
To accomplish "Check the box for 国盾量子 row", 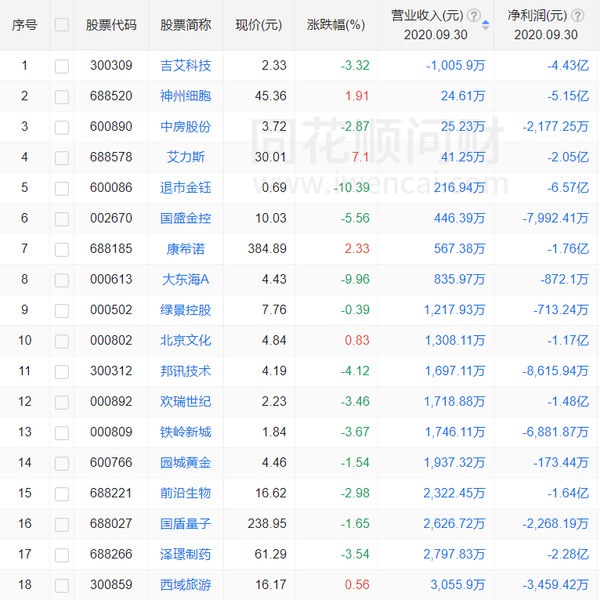I will [62, 524].
